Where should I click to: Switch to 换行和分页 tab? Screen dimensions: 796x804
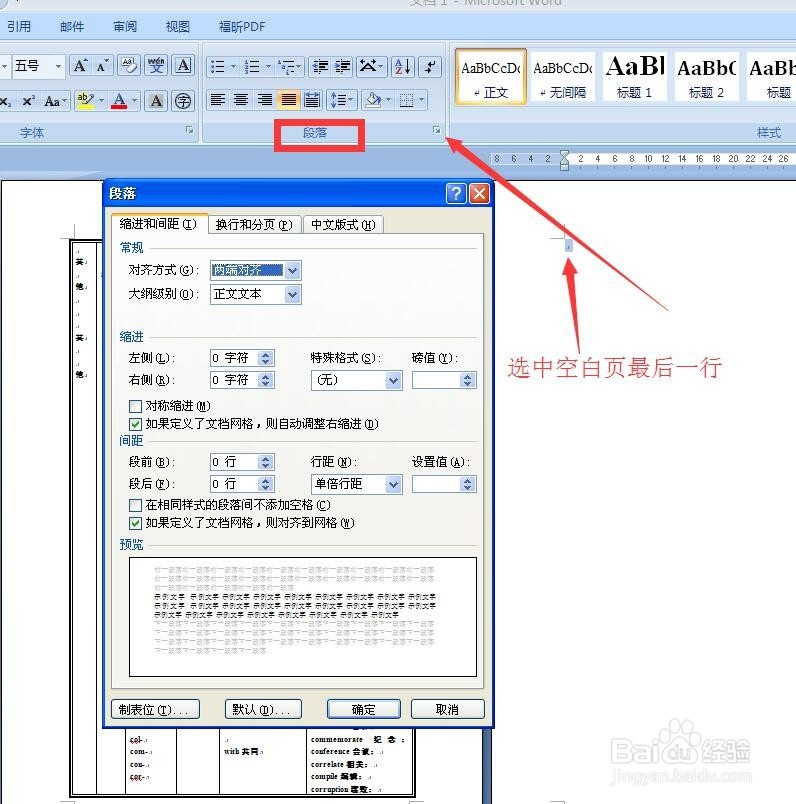pos(254,225)
